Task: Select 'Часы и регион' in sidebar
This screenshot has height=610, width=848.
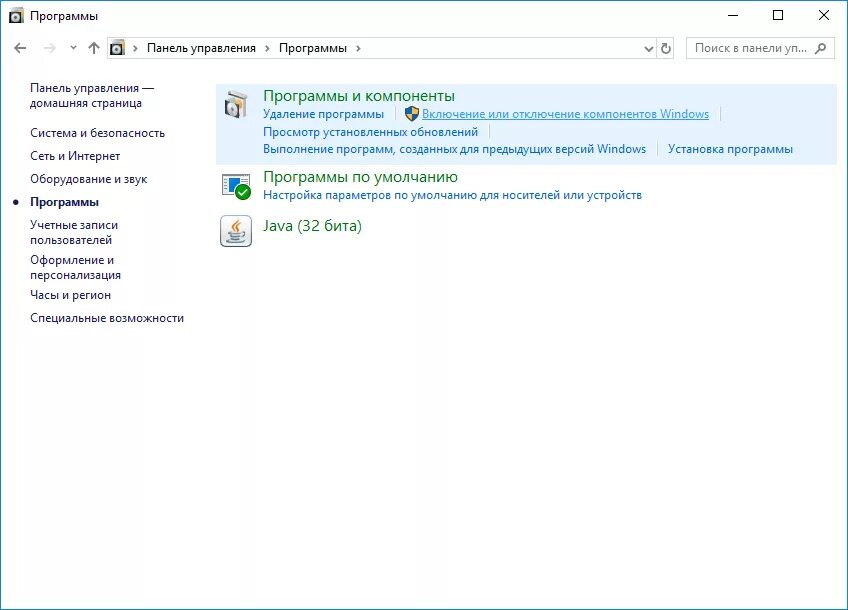Action: point(70,295)
